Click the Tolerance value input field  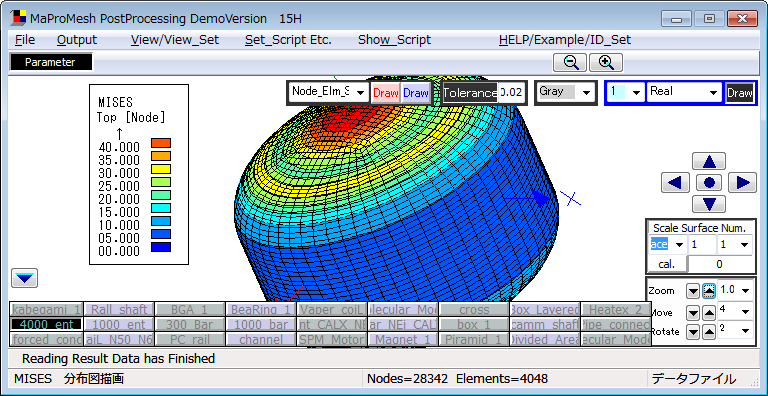point(511,93)
